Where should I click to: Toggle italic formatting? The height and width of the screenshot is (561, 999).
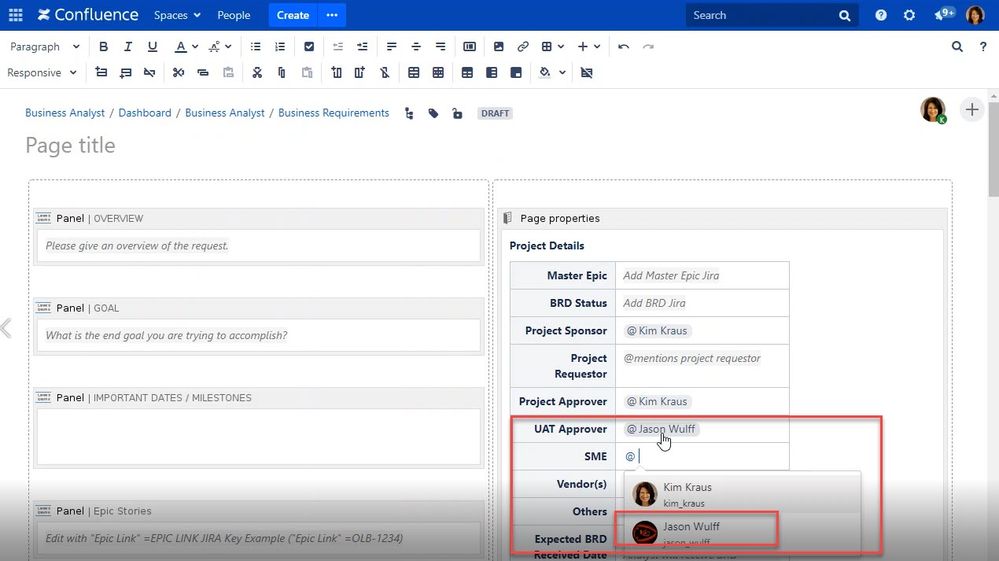(x=127, y=46)
